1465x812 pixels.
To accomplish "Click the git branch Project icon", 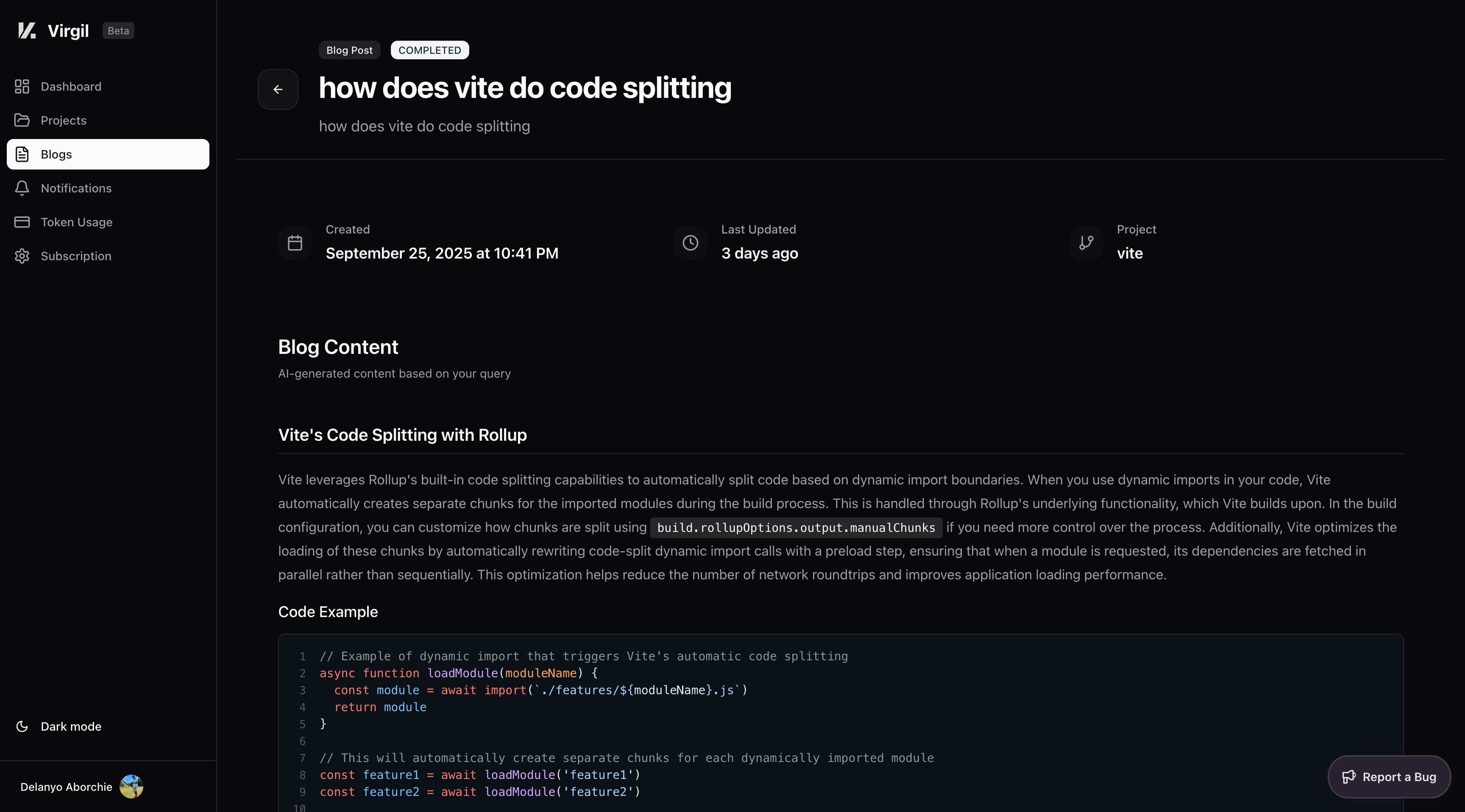I will click(x=1086, y=243).
